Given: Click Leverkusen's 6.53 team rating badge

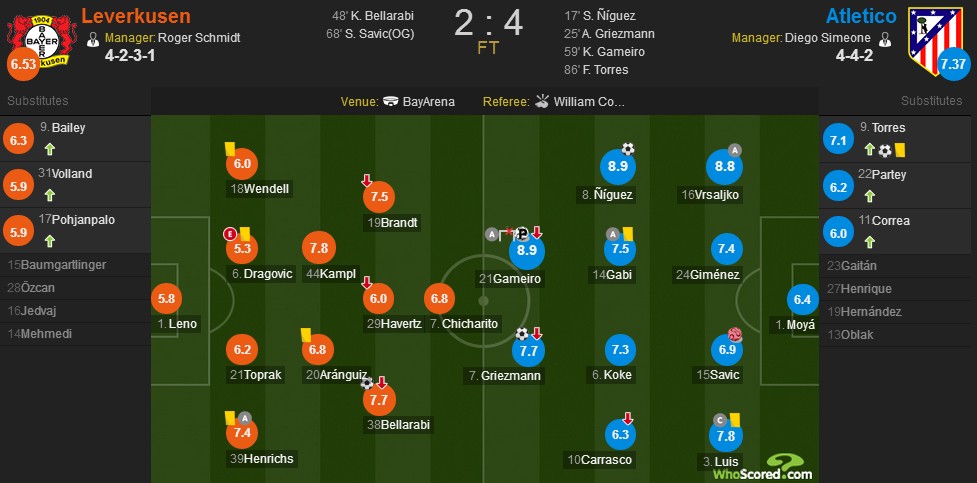Looking at the screenshot, I should click(23, 64).
